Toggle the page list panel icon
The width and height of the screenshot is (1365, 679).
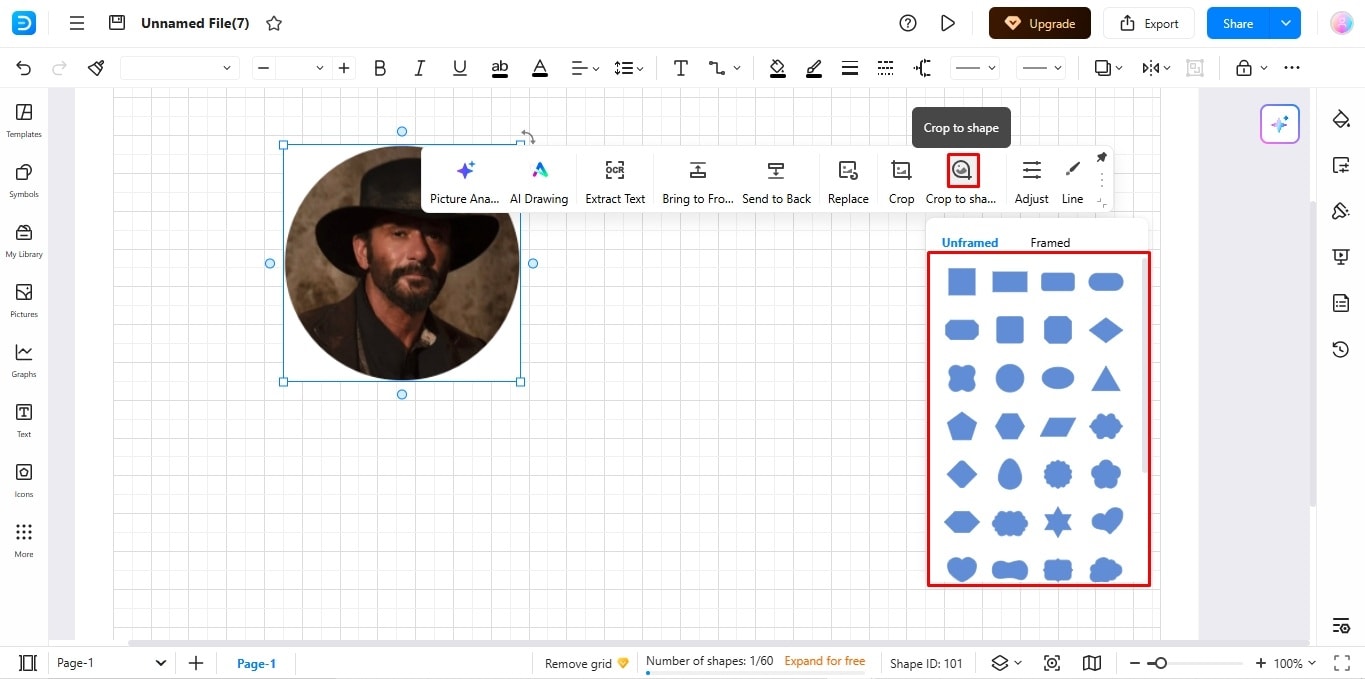tap(28, 663)
